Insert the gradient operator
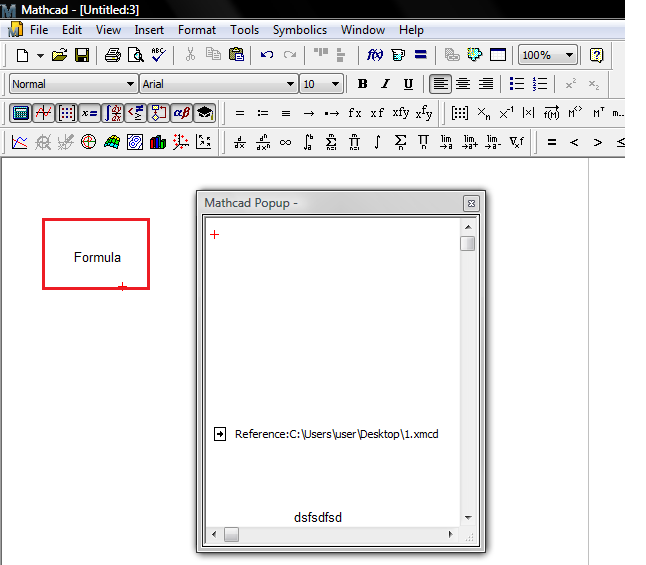Screen dimensions: 646x565 pos(517,142)
